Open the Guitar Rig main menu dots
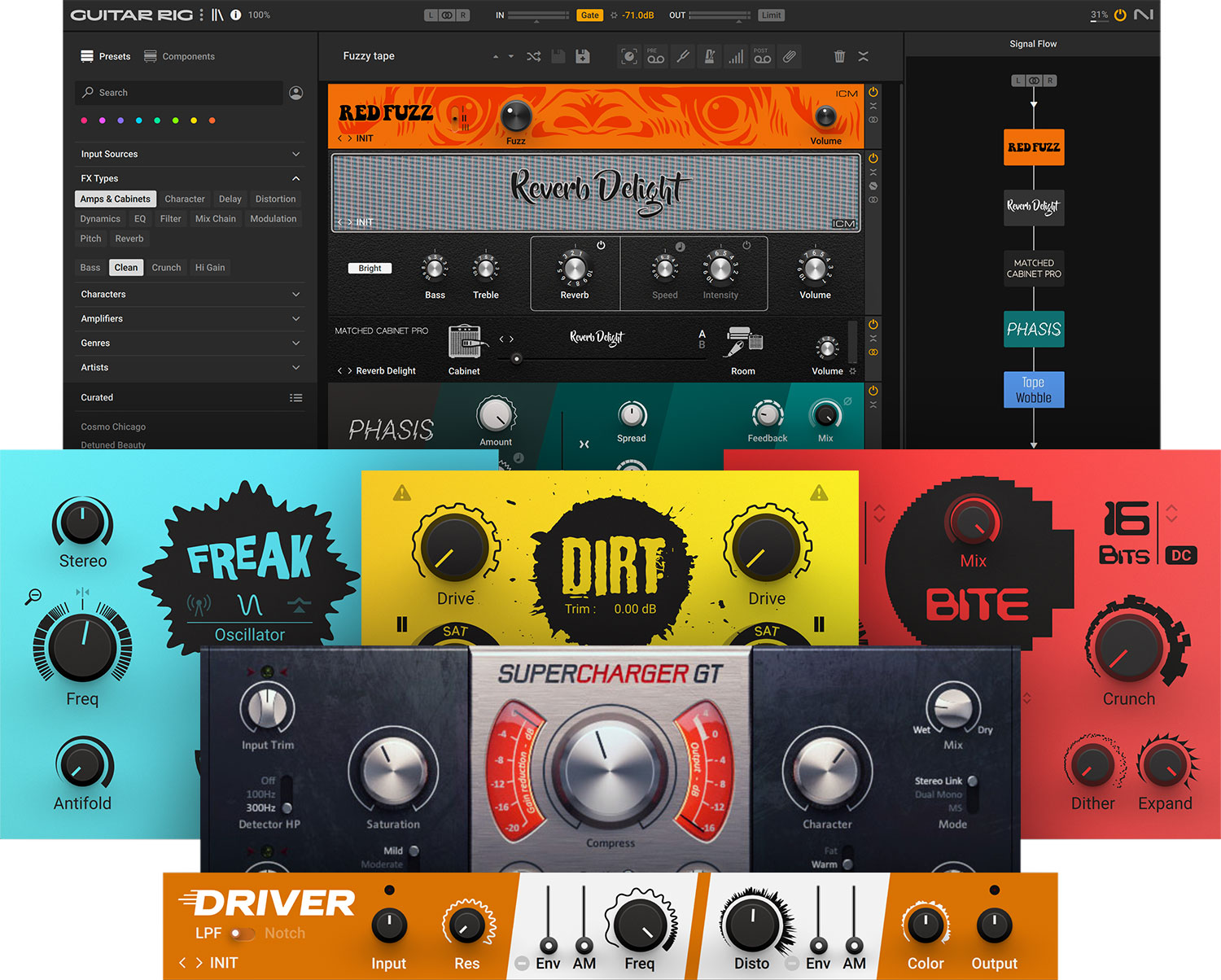1221x980 pixels. [x=202, y=15]
